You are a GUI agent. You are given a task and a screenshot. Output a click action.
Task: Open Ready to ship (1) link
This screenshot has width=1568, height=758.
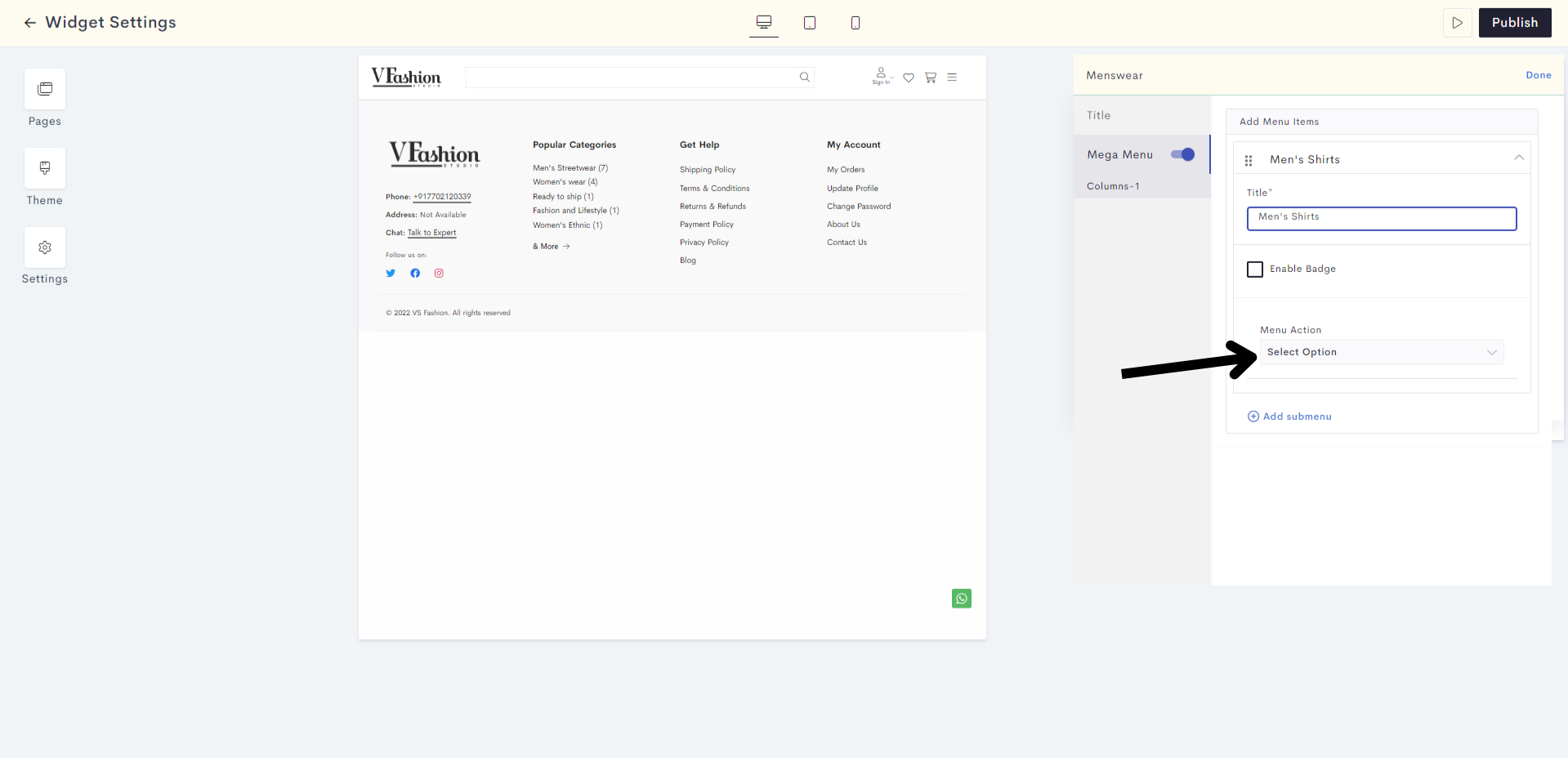[x=564, y=197]
